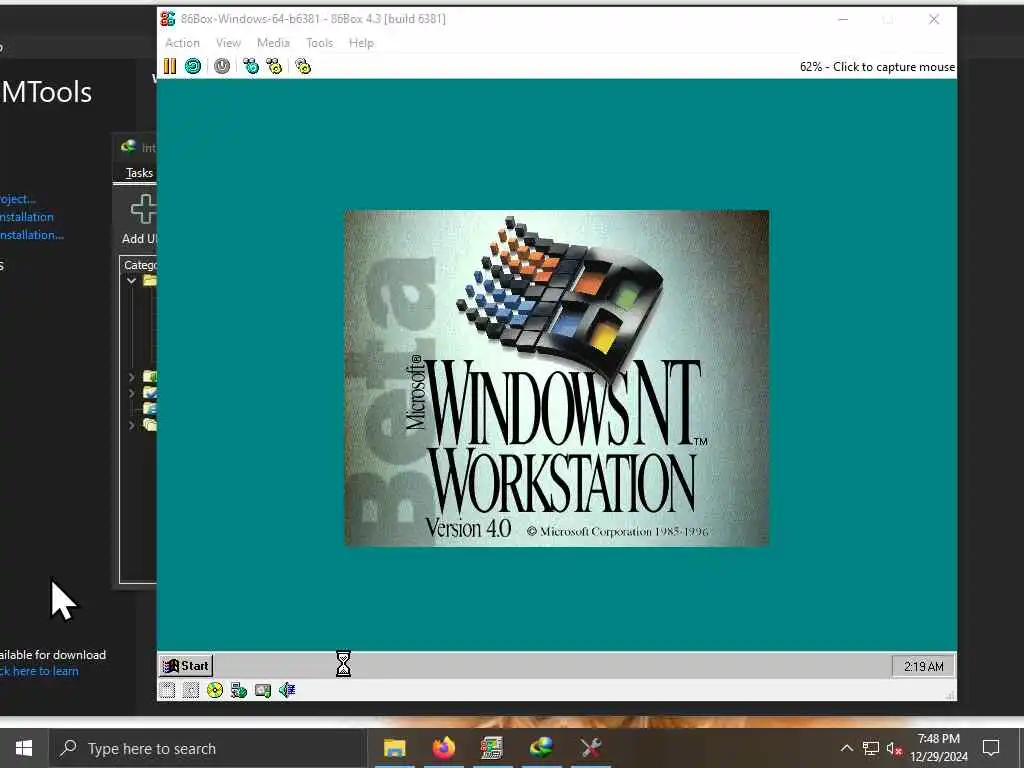Click the muted volume tray icon
This screenshot has height=768, width=1024.
(894, 748)
